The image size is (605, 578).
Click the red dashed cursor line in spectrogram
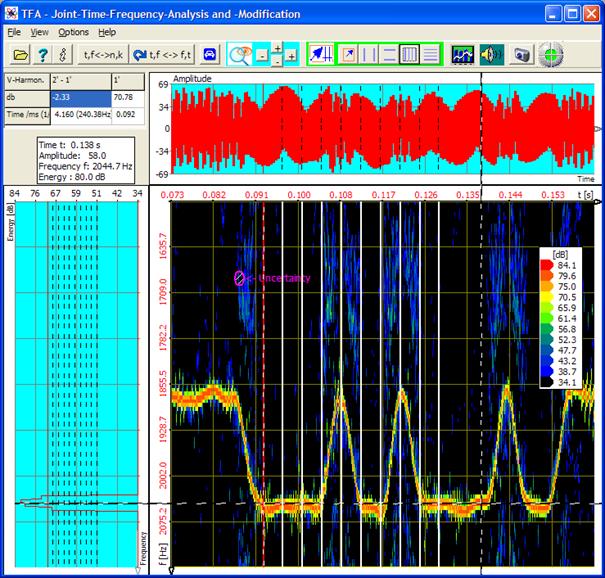(264, 384)
